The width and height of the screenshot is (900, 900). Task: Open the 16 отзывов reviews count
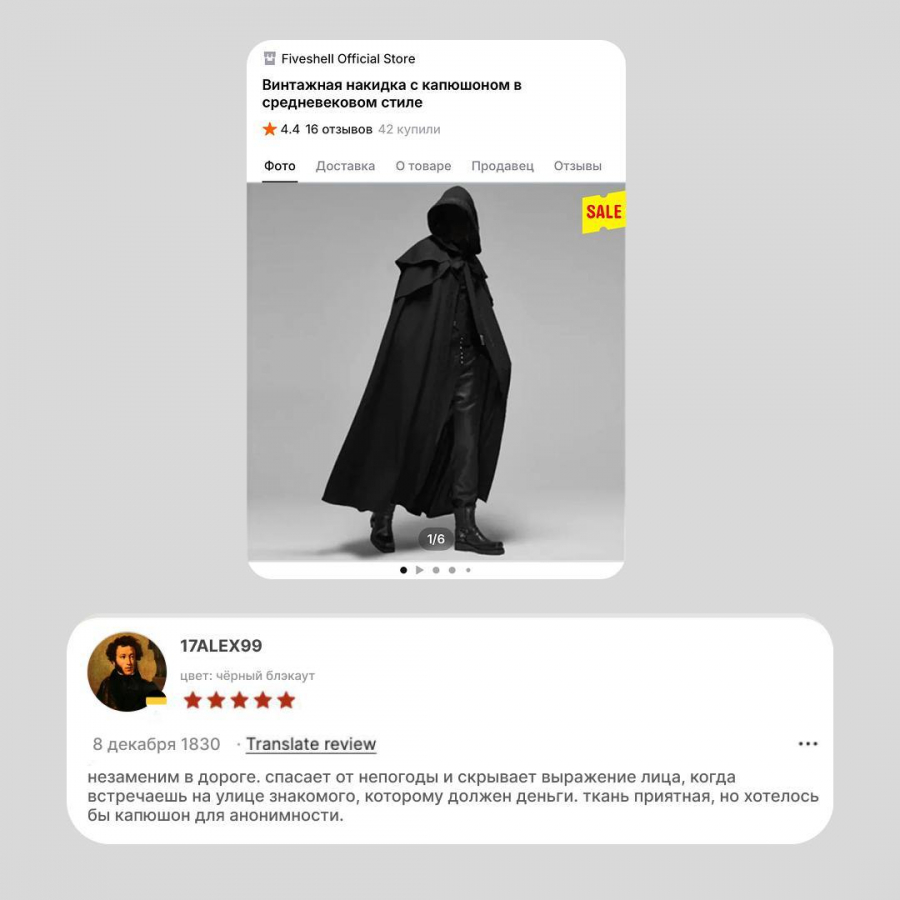339,129
